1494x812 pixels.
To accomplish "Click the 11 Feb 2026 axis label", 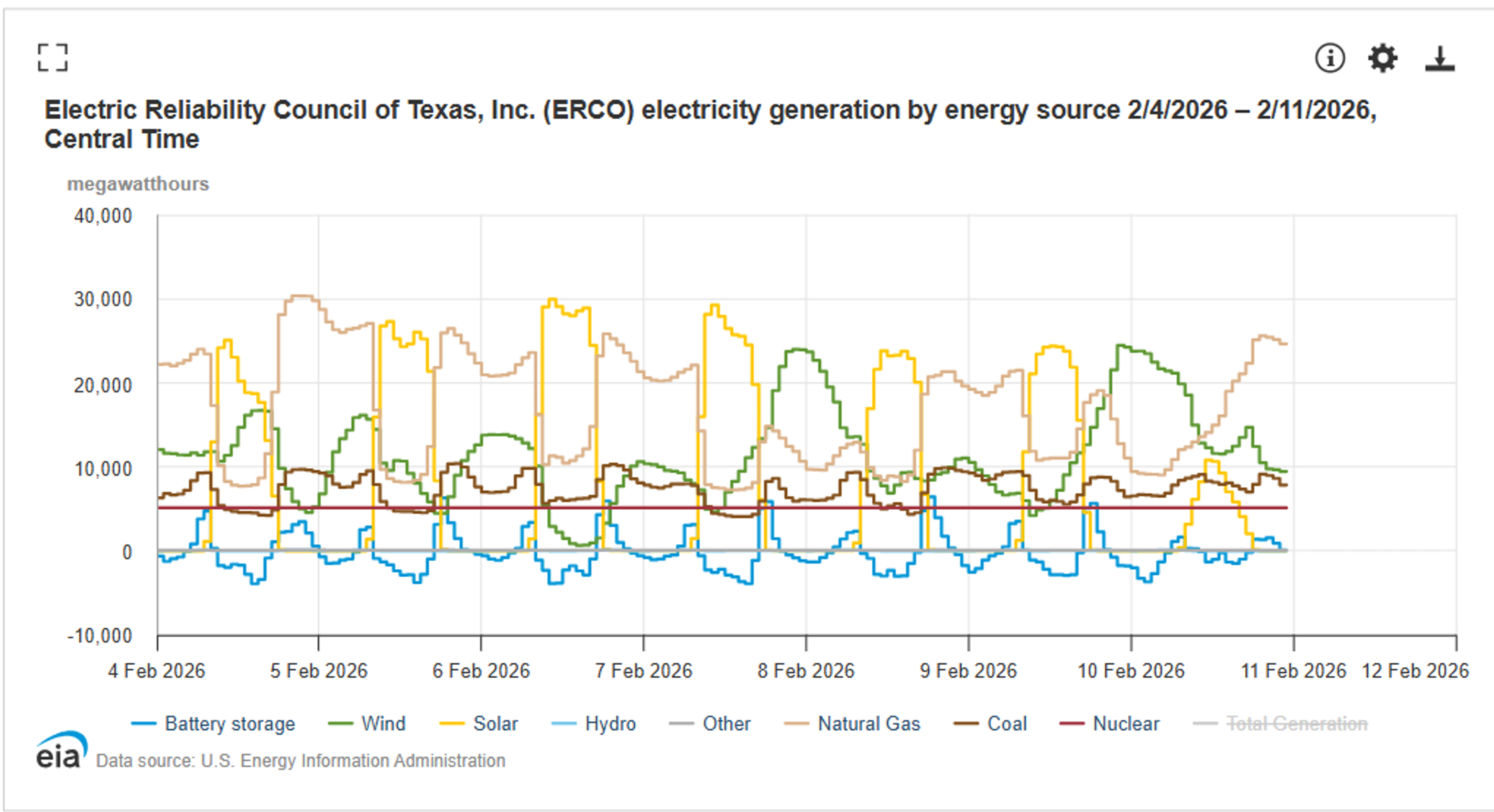I will click(1293, 671).
